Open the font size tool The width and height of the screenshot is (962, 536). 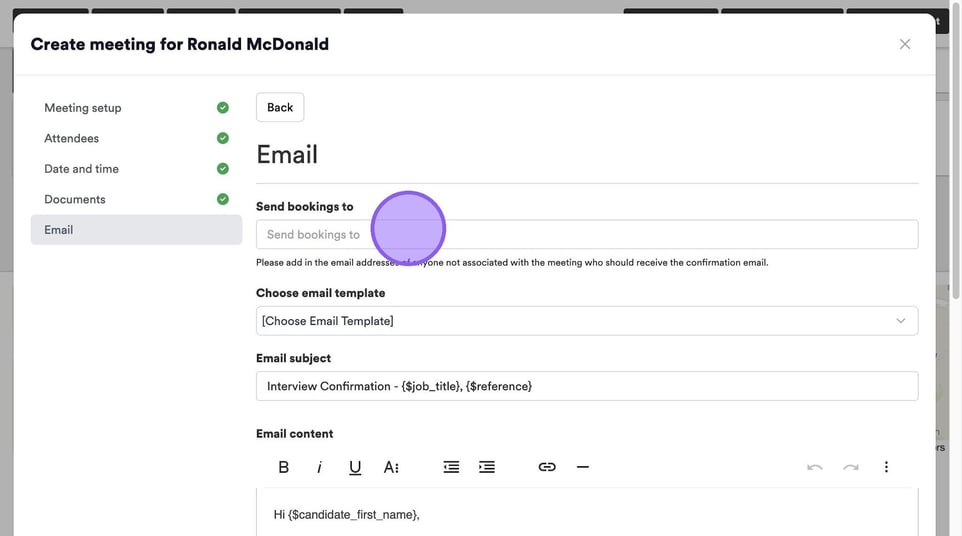391,467
